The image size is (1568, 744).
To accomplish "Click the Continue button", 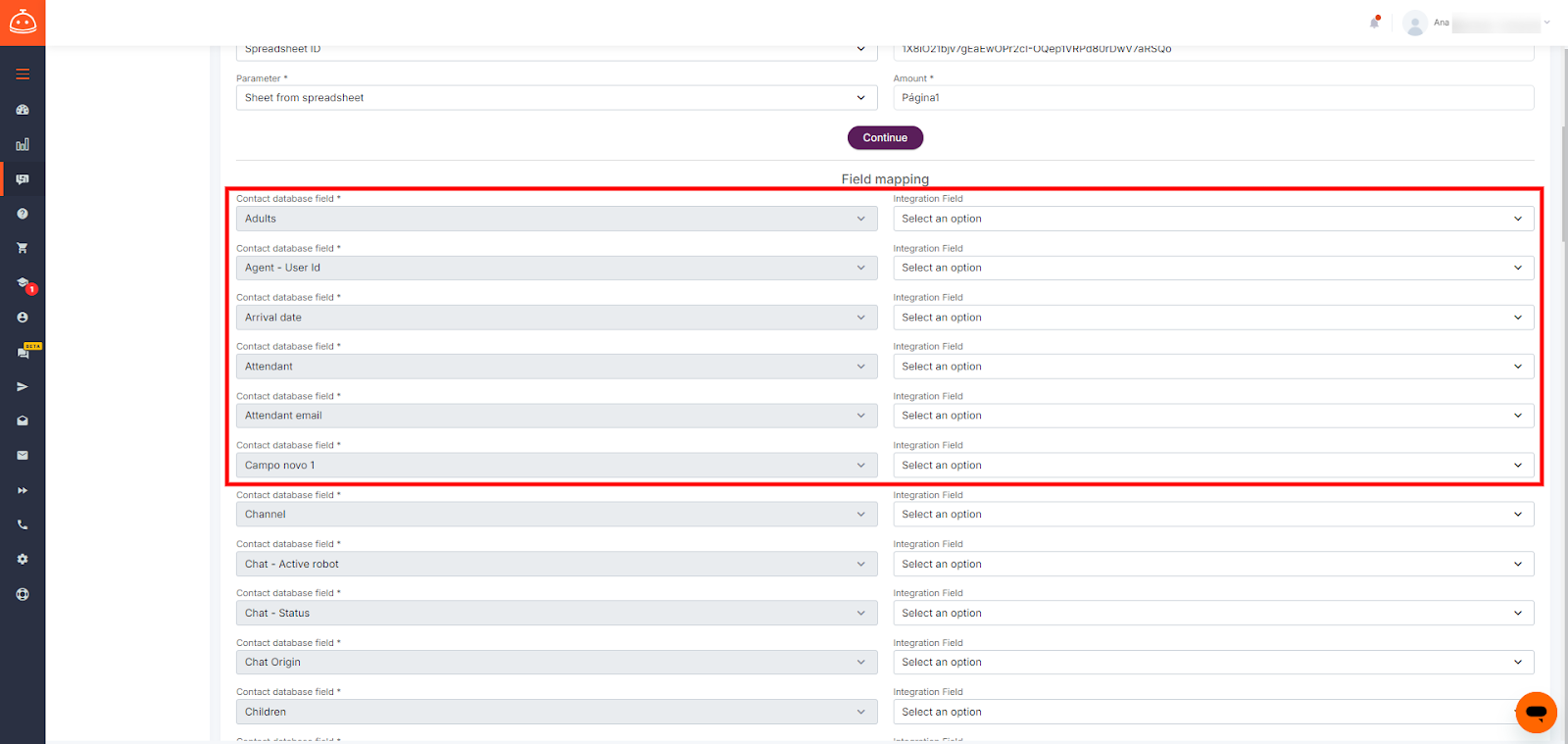I will pos(885,138).
